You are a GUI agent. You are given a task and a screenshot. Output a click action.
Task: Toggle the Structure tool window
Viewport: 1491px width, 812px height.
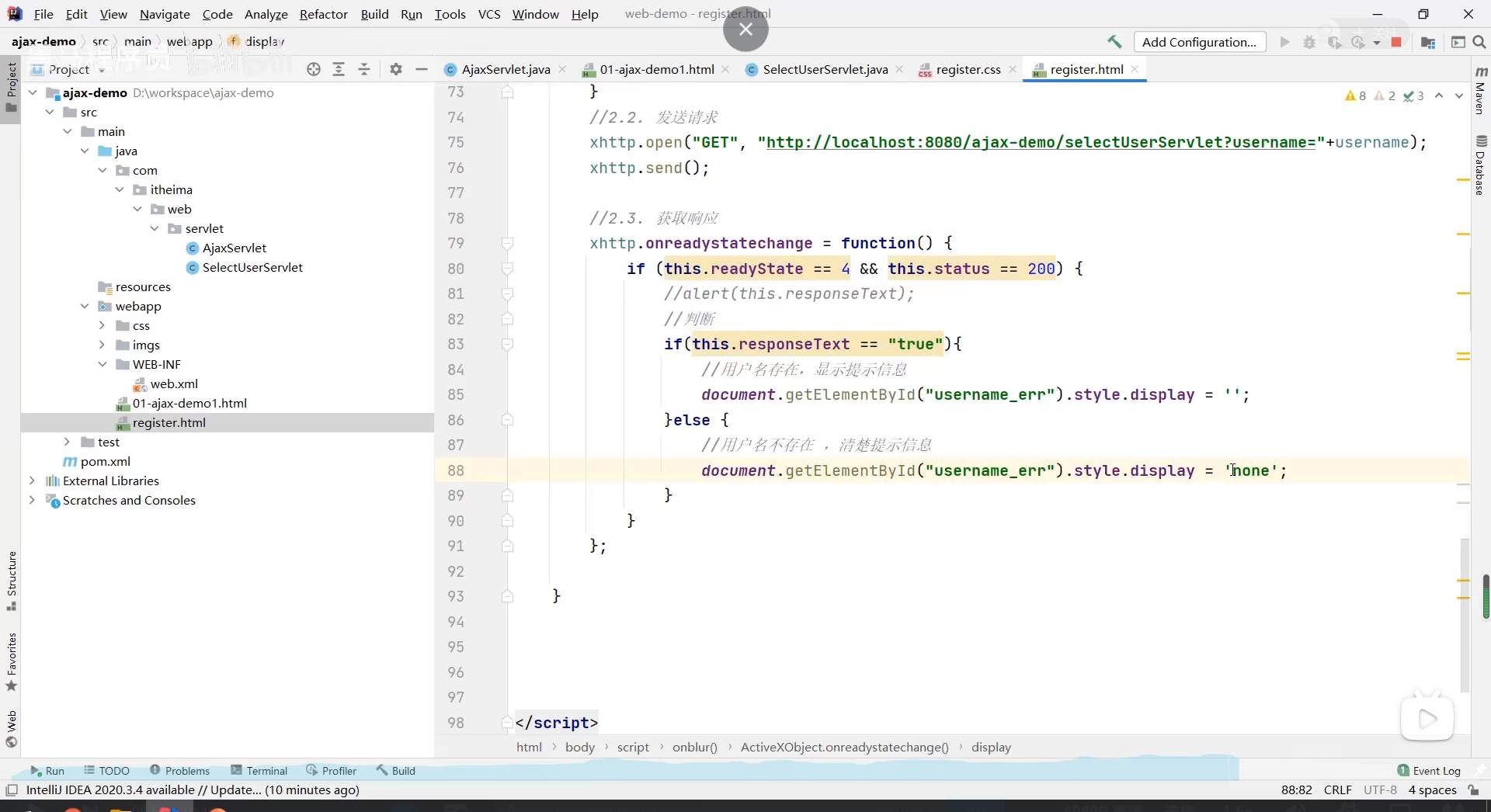11,580
